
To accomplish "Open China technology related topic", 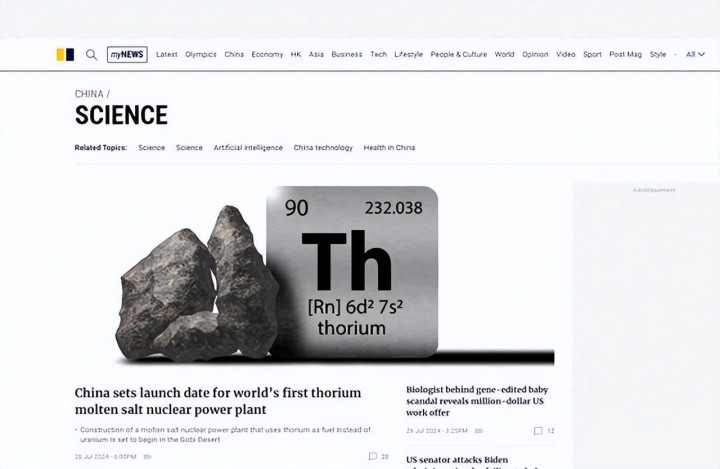I will tap(323, 147).
